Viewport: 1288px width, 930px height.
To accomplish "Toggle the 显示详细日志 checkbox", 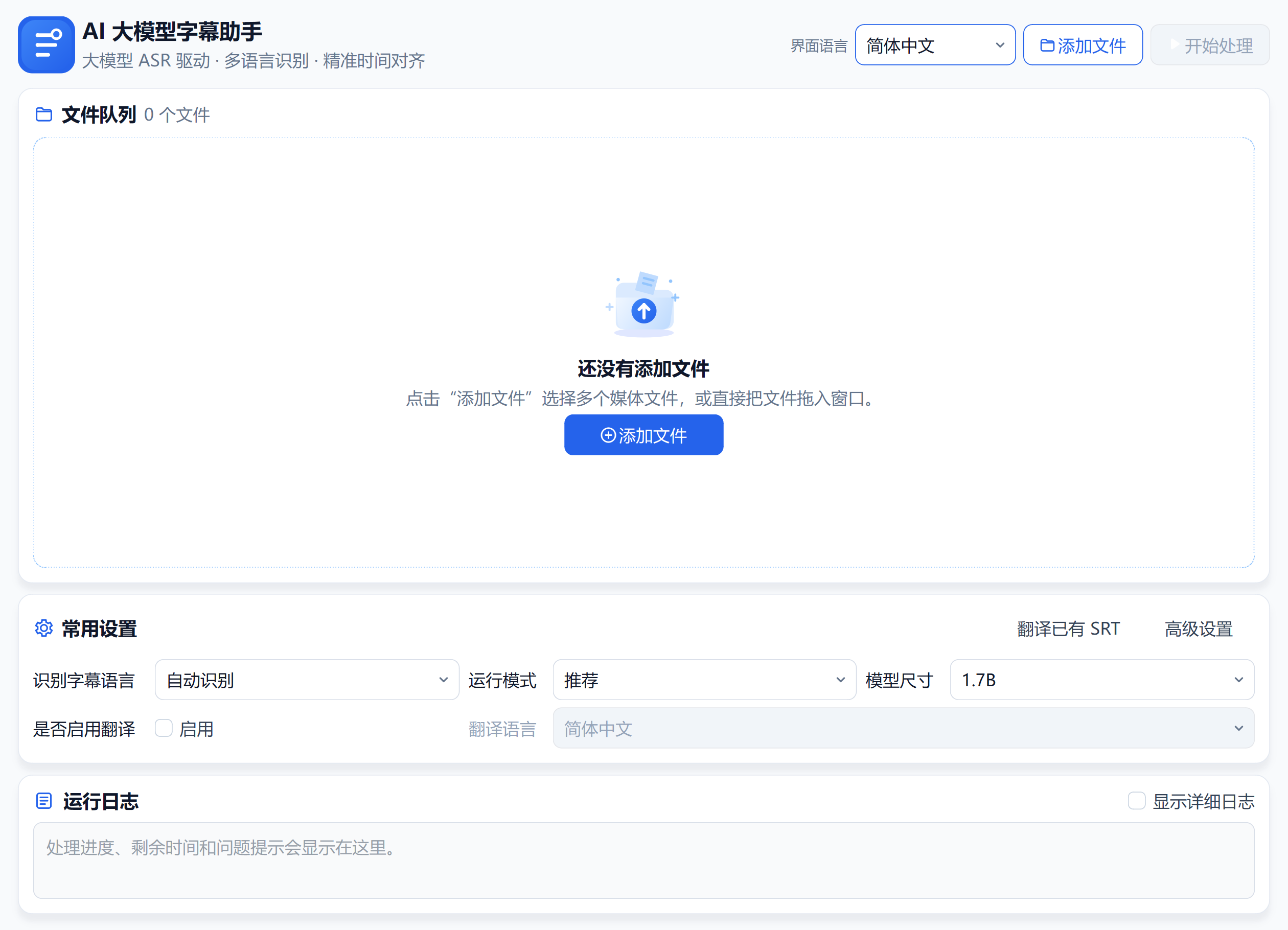I will (x=1136, y=801).
